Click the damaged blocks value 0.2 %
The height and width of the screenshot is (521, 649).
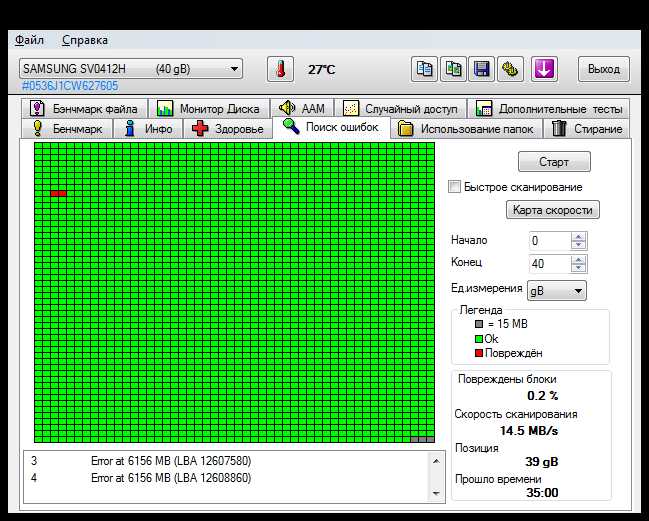click(x=543, y=396)
